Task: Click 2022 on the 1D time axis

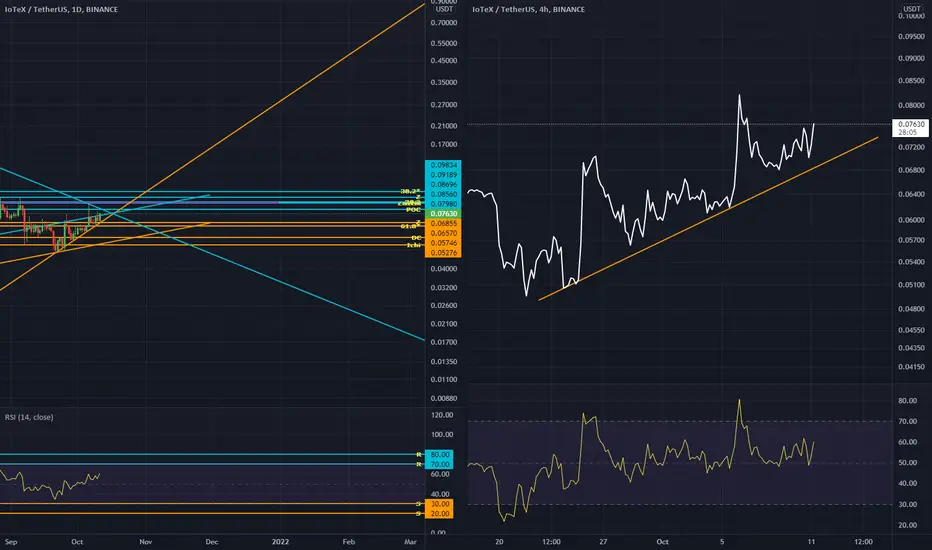Action: click(x=280, y=542)
